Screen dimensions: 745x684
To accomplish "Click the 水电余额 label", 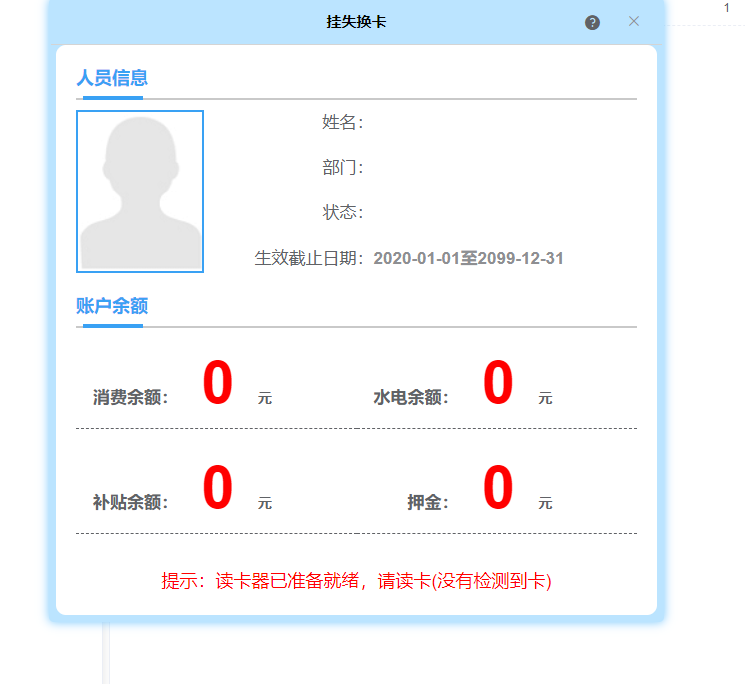I will pyautogui.click(x=411, y=397).
